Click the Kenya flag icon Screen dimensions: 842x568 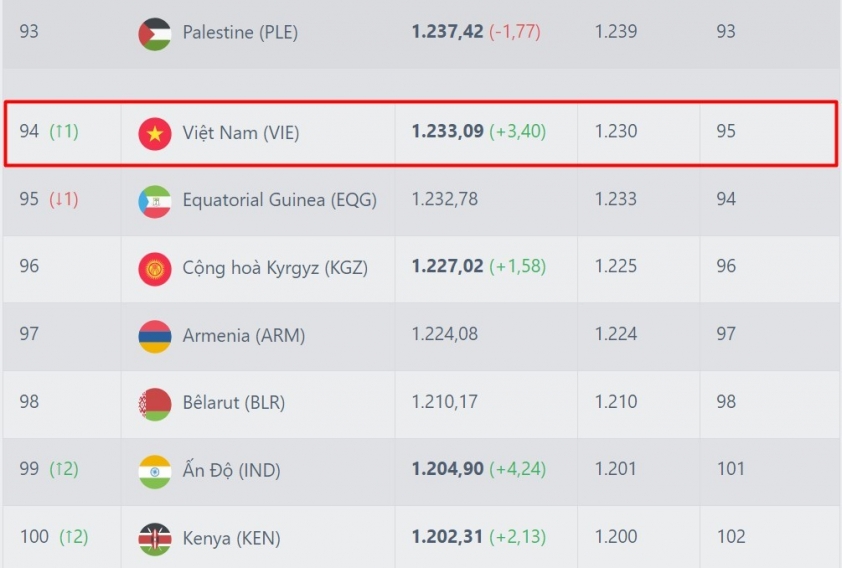(x=155, y=540)
